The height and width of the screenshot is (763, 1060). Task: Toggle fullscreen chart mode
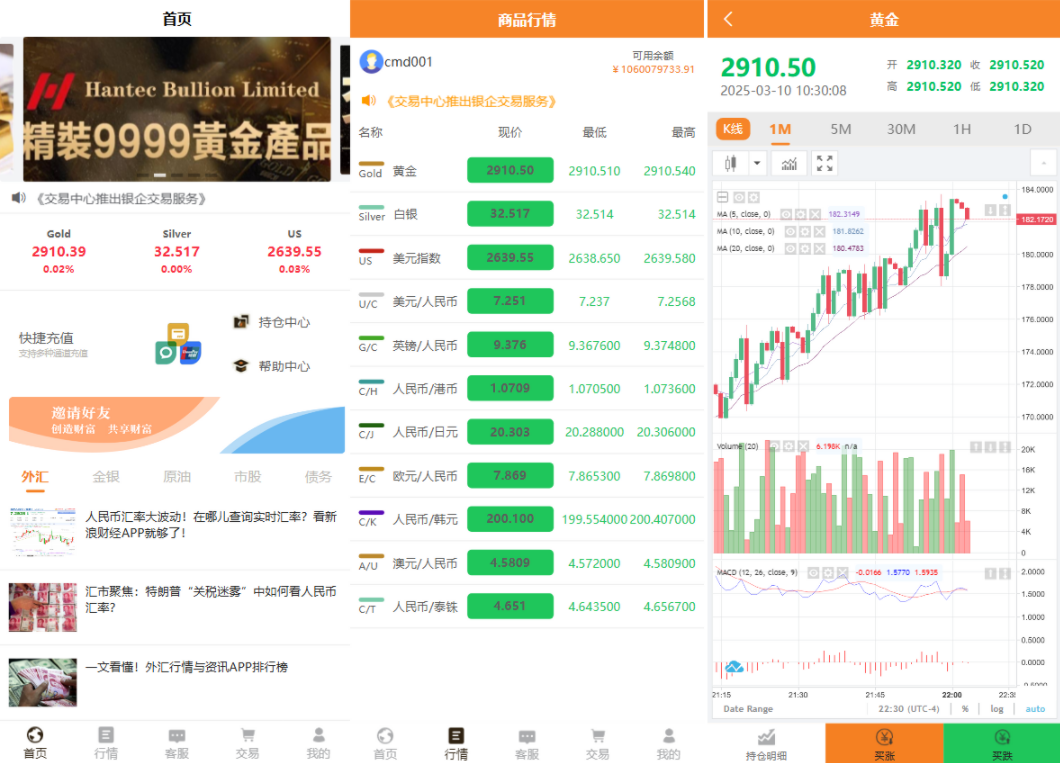[824, 163]
